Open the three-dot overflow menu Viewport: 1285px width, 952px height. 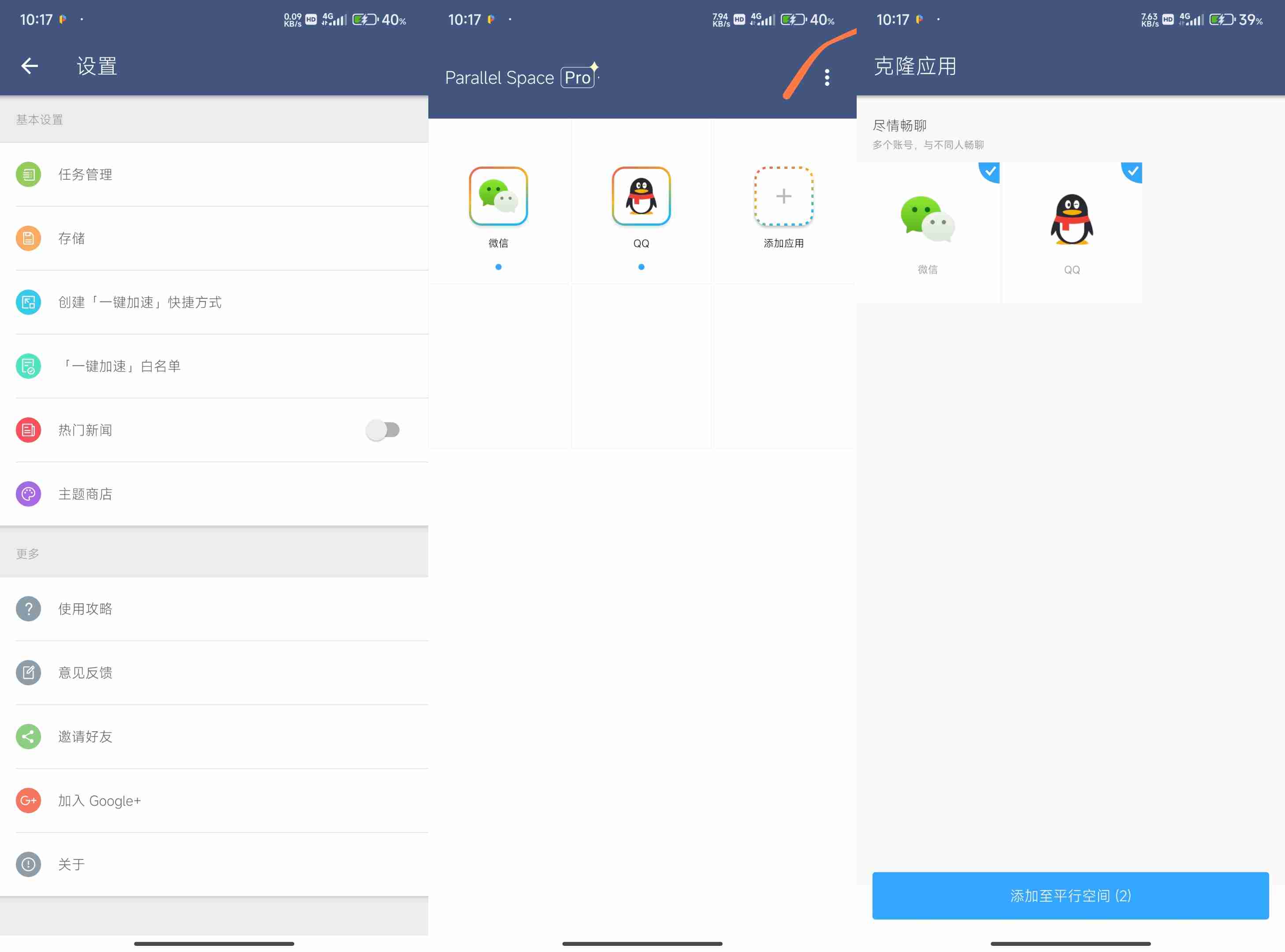tap(827, 77)
